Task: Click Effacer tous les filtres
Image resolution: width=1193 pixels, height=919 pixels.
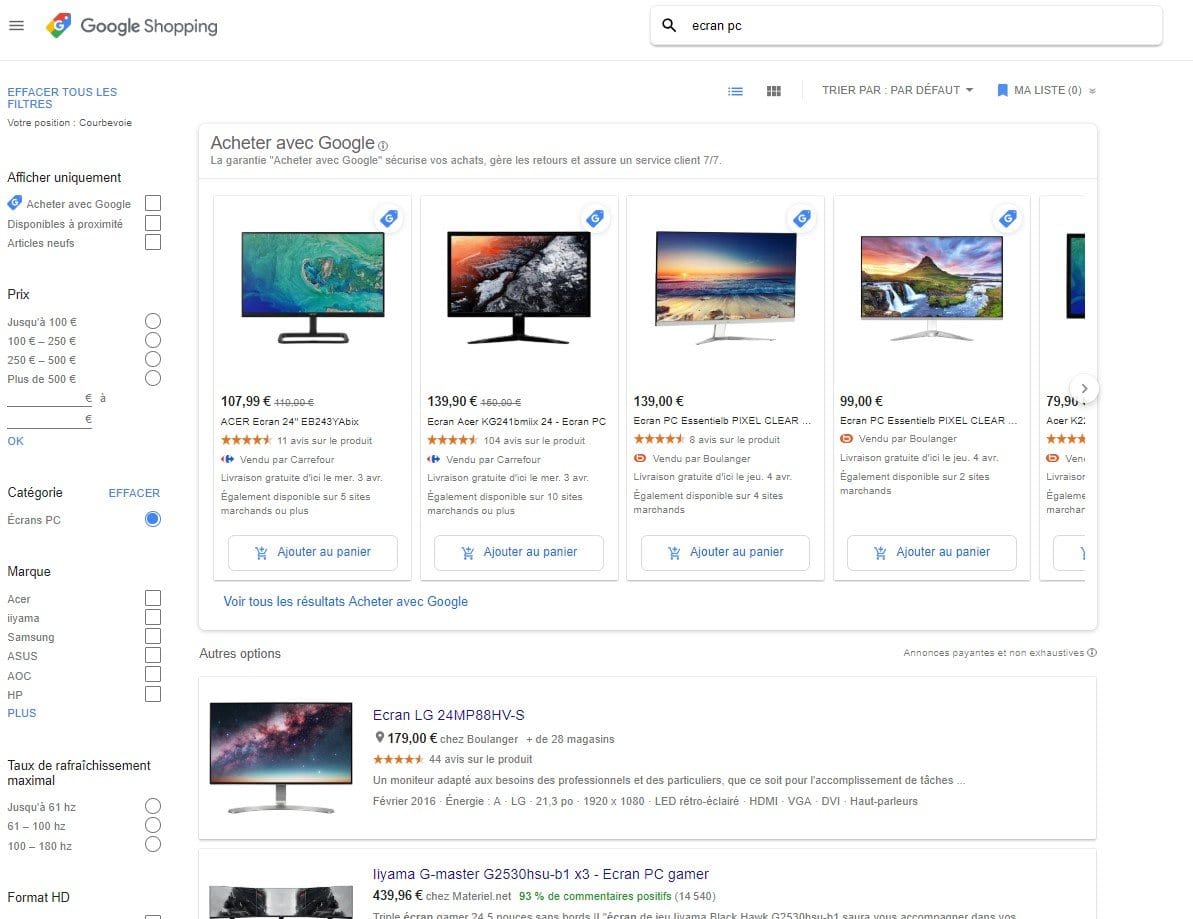Action: [x=62, y=97]
